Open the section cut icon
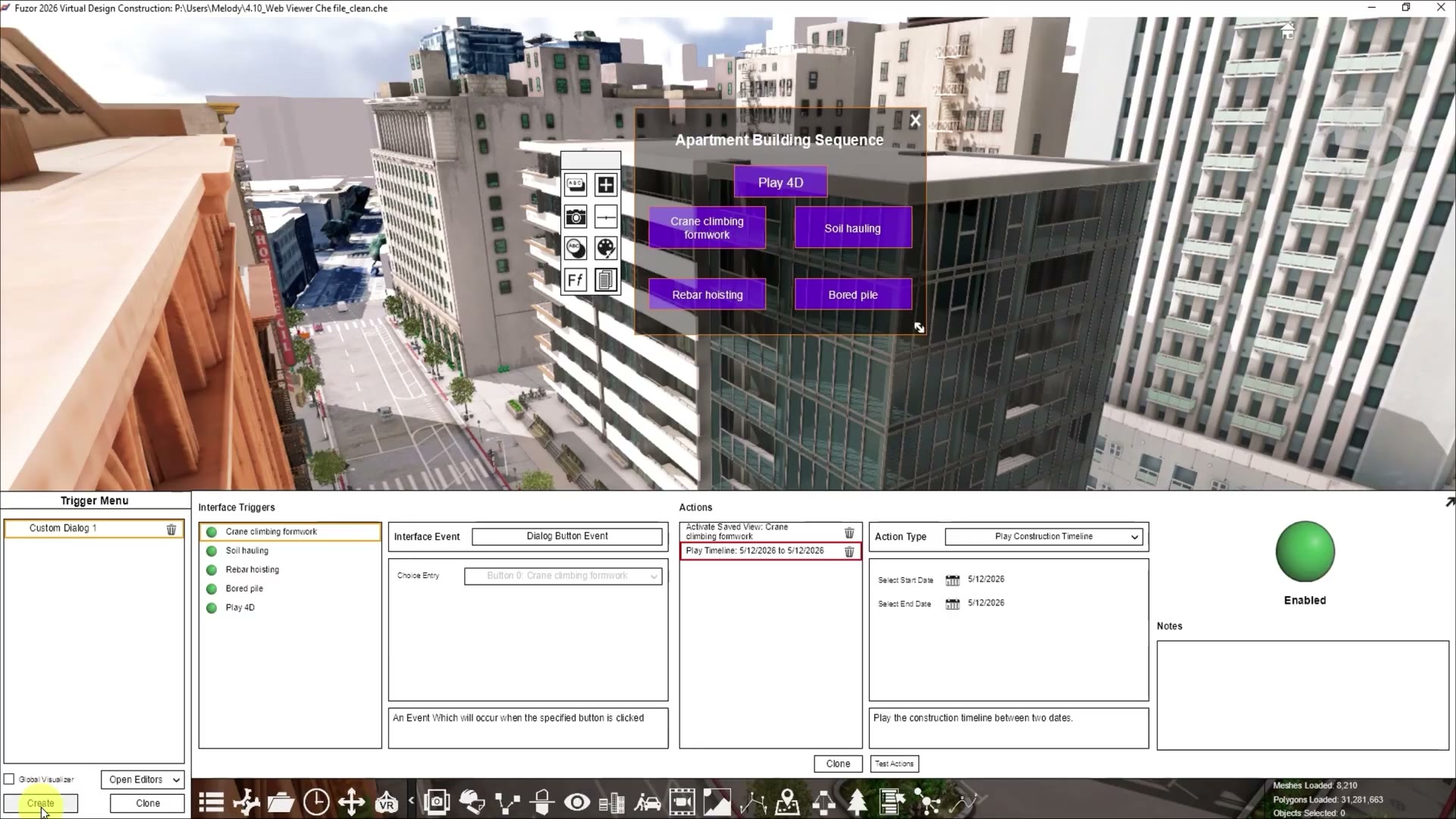Viewport: 1456px width, 819px height. (542, 802)
